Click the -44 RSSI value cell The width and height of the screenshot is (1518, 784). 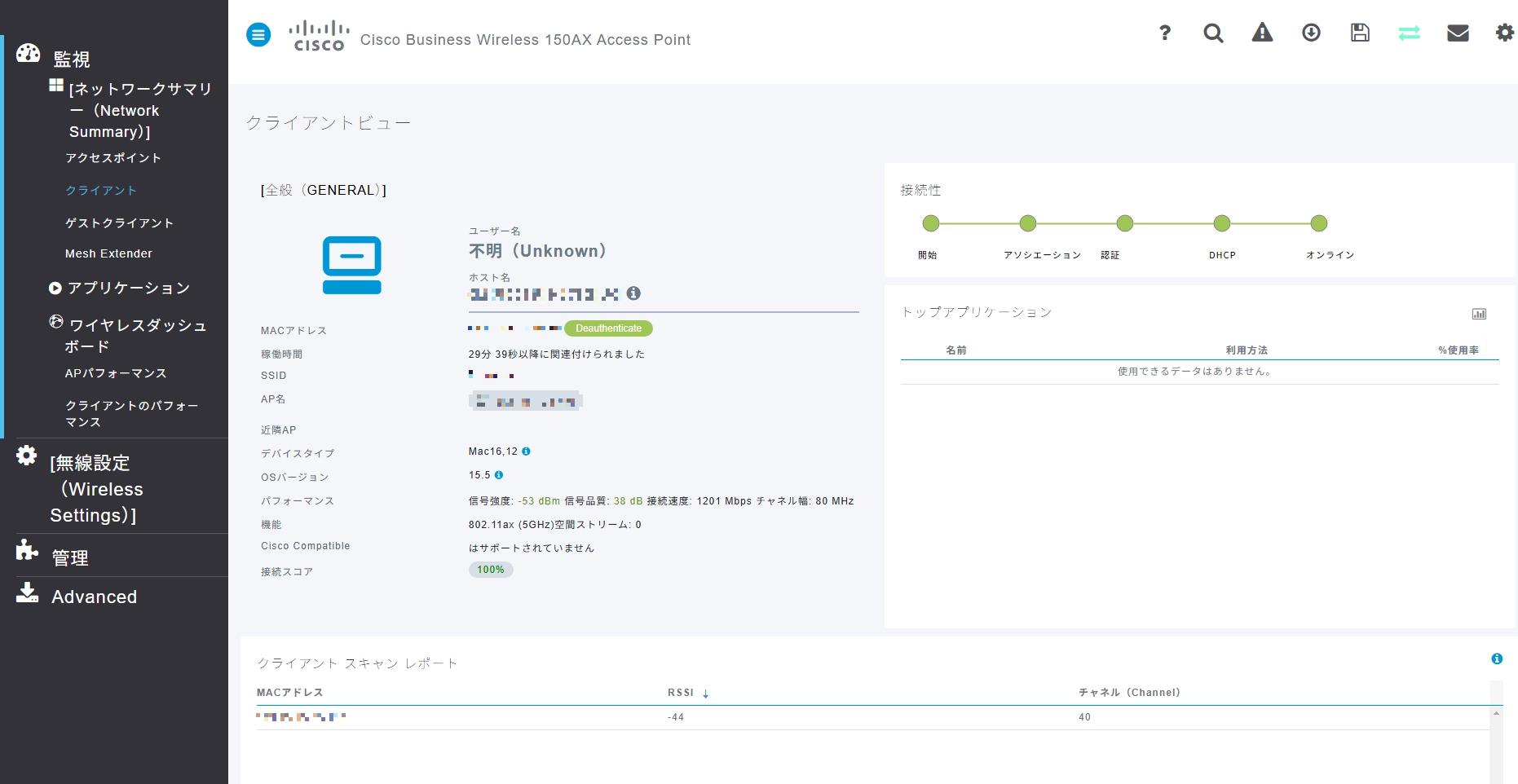[676, 717]
